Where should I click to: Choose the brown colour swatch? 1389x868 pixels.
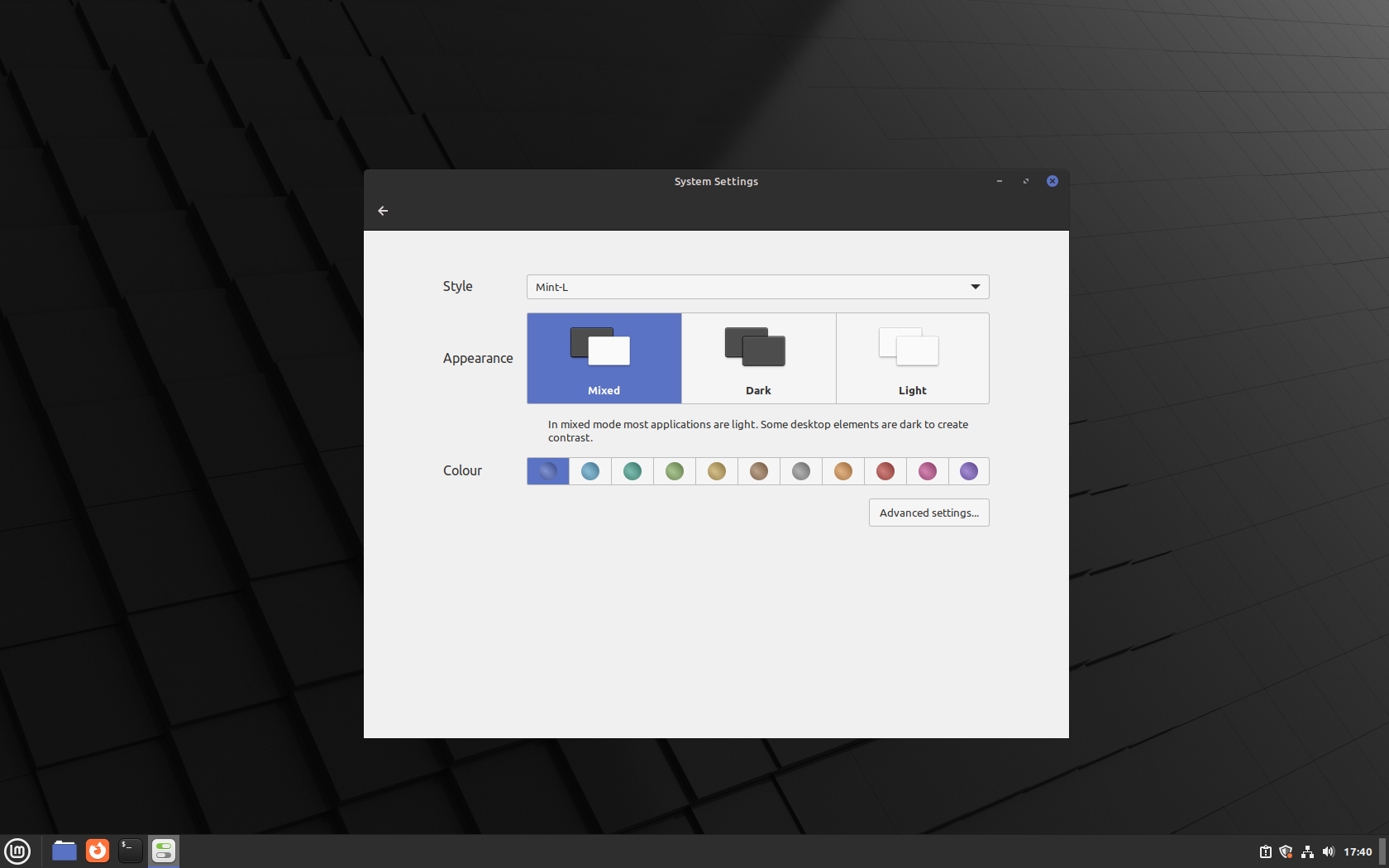759,471
